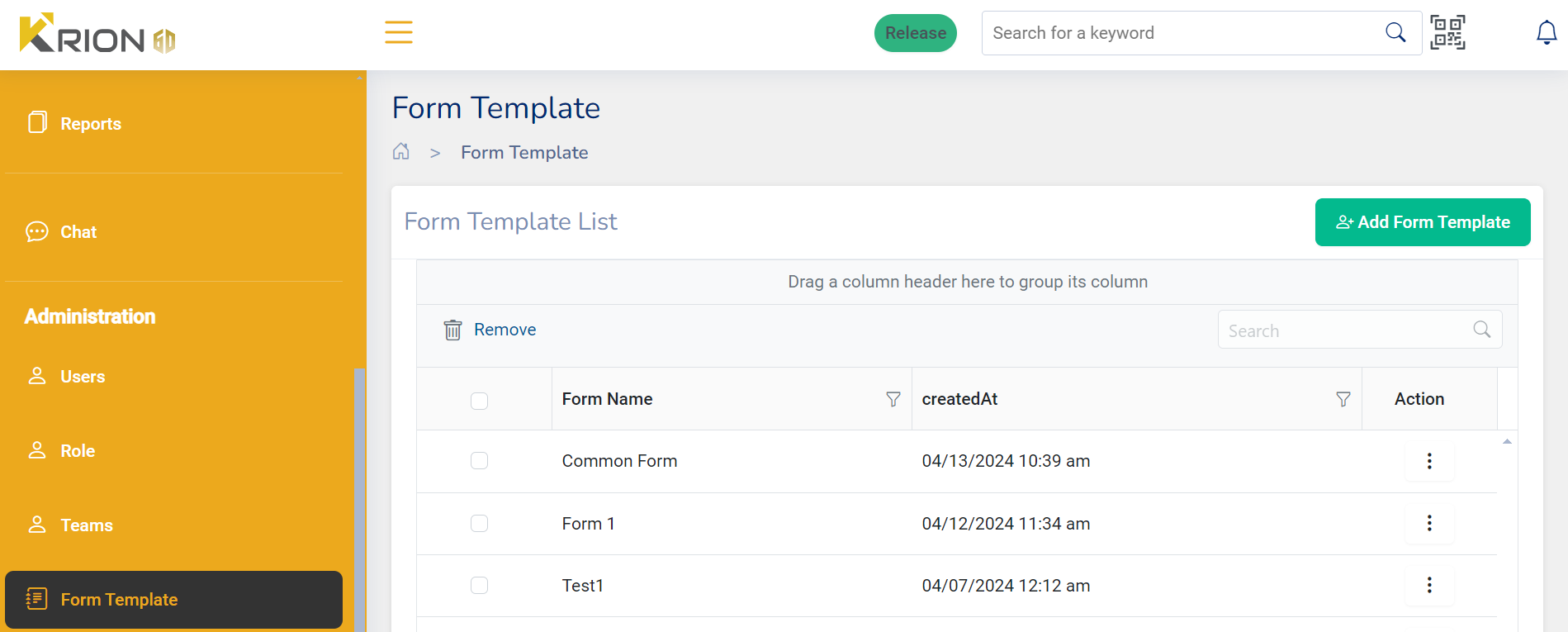
Task: Open Users in the sidebar
Action: pos(83,377)
